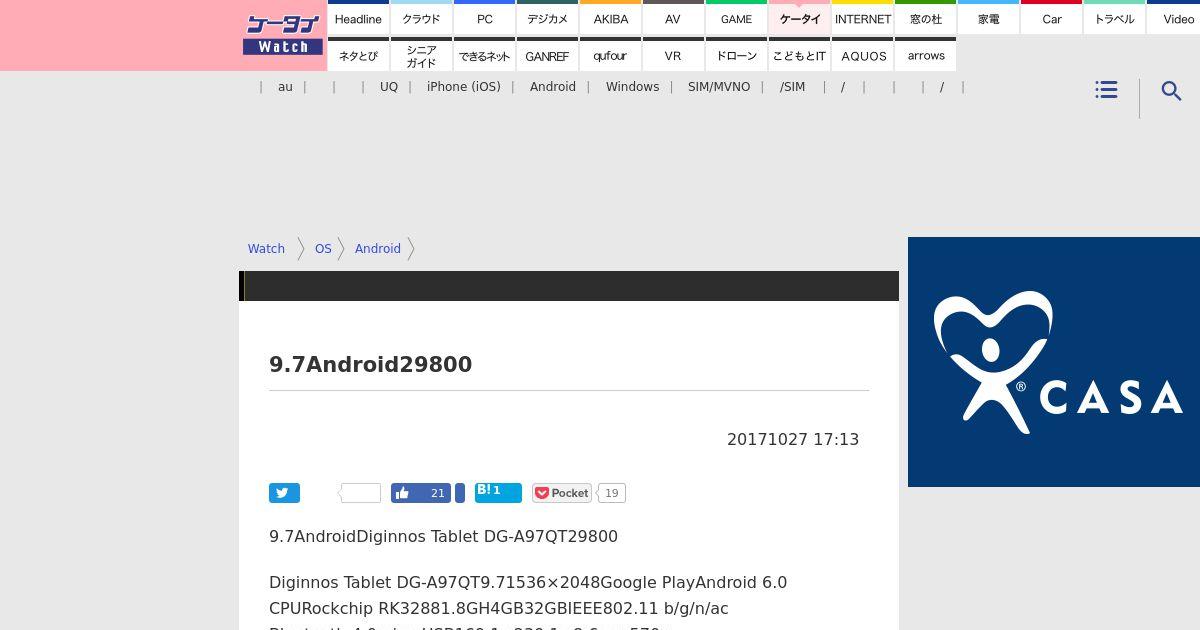Viewport: 1200px width, 630px height.
Task: Open the 窓の杜 tab
Action: pos(925,19)
